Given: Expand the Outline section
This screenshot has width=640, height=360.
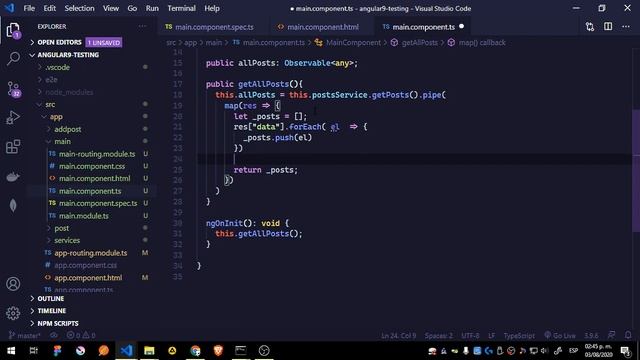Looking at the screenshot, I should [51, 299].
